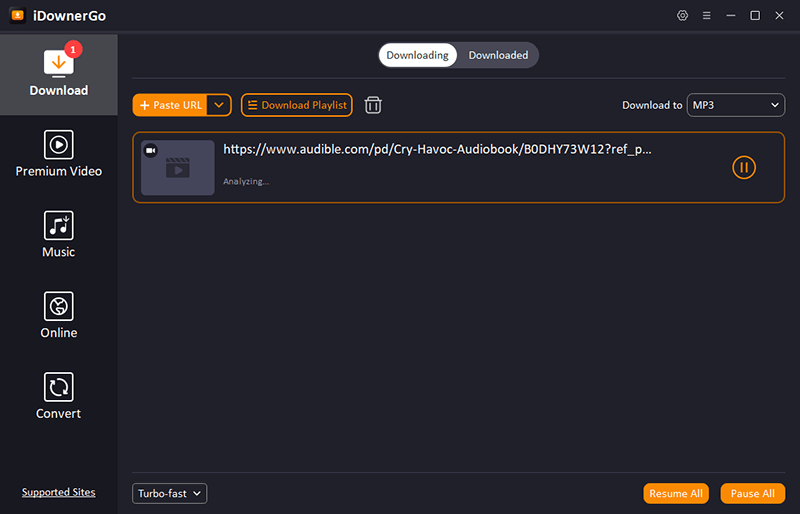Screen dimensions: 800x514
Task: Switch to the Downloaded tab
Action: 498,55
